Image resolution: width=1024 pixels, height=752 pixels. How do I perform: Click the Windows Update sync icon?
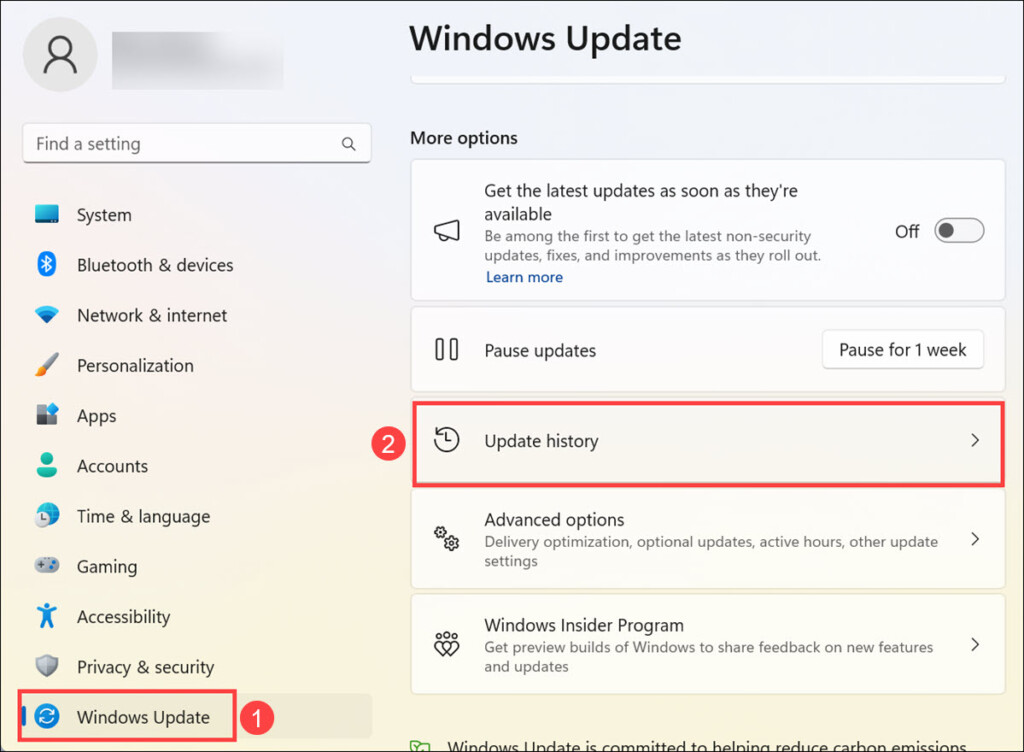click(x=47, y=716)
